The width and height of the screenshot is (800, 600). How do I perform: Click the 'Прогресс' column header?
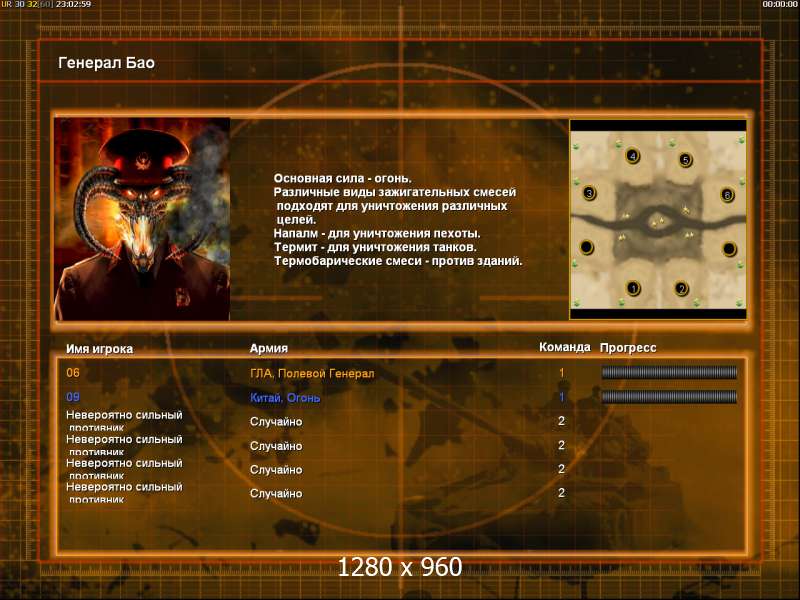click(628, 347)
